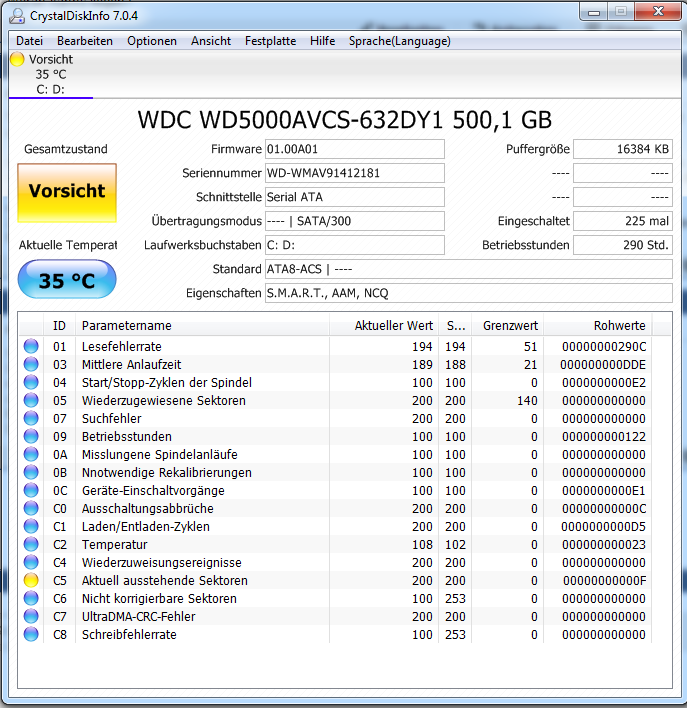Click the Grenzwert column header
687x713 pixels.
coord(507,326)
